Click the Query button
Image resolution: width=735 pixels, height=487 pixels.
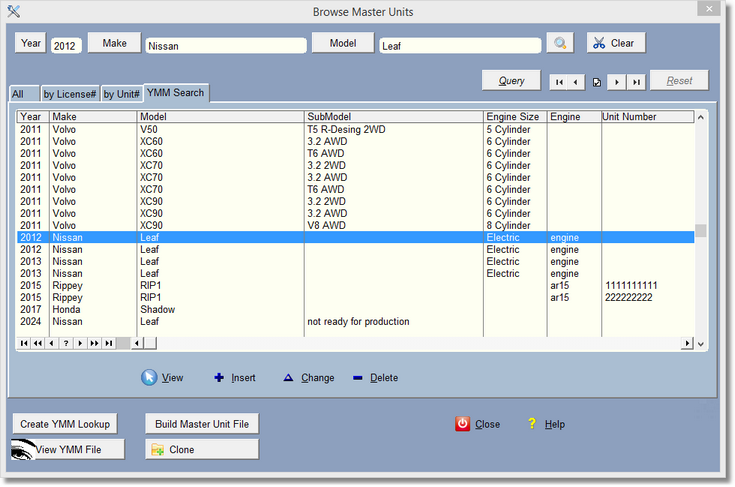pyautogui.click(x=511, y=81)
